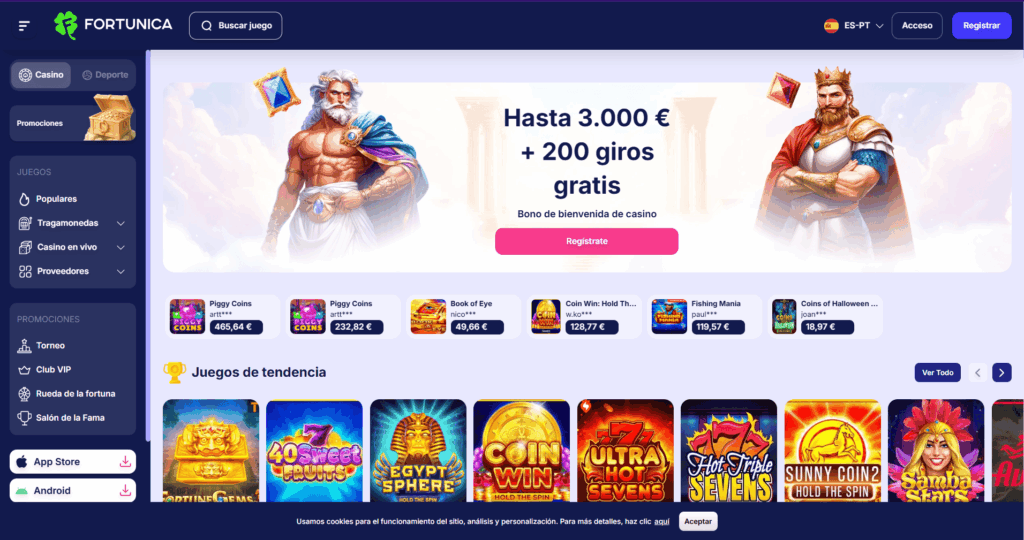Click the Buscar juego search field

236,25
